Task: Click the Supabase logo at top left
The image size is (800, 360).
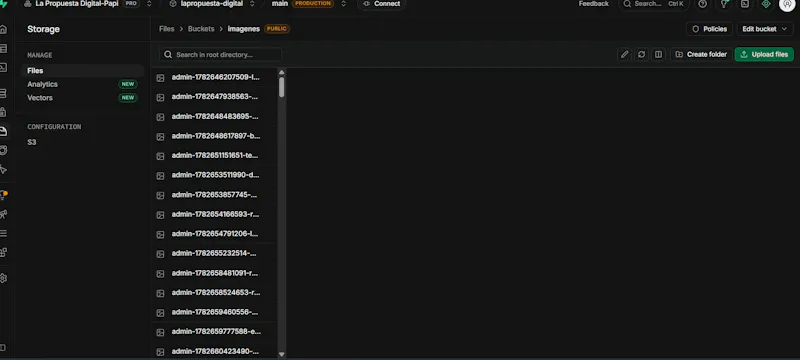Action: pos(4,4)
